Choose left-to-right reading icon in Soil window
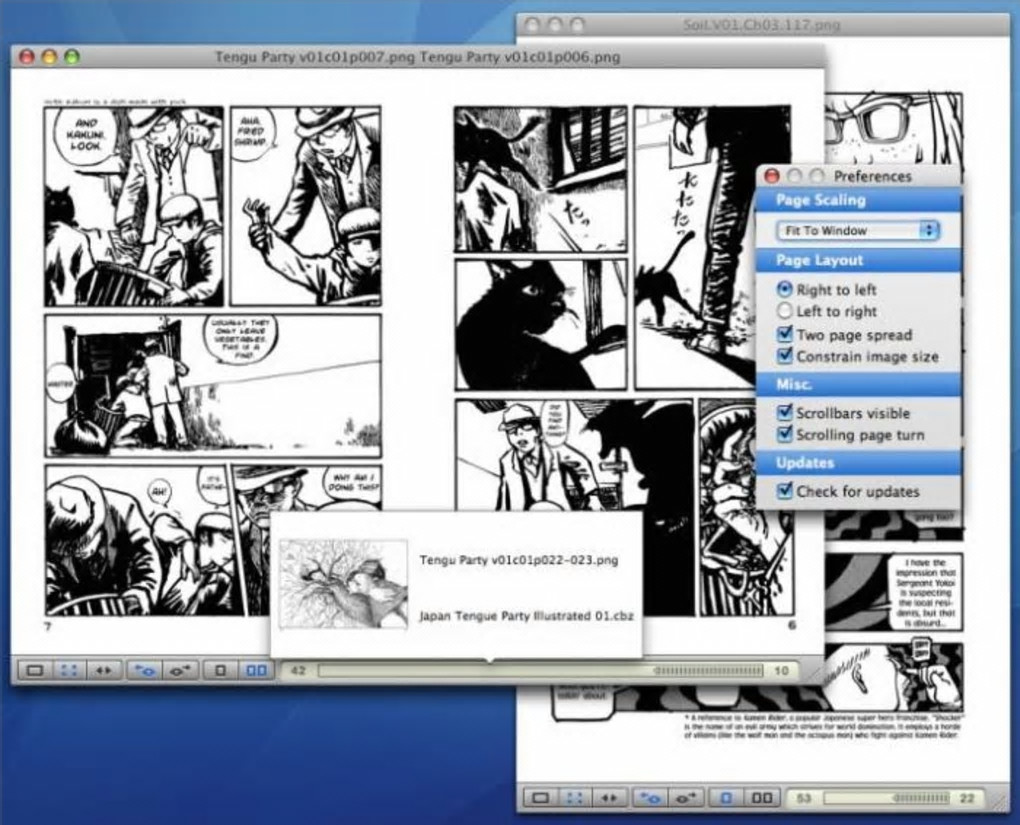 (x=685, y=798)
